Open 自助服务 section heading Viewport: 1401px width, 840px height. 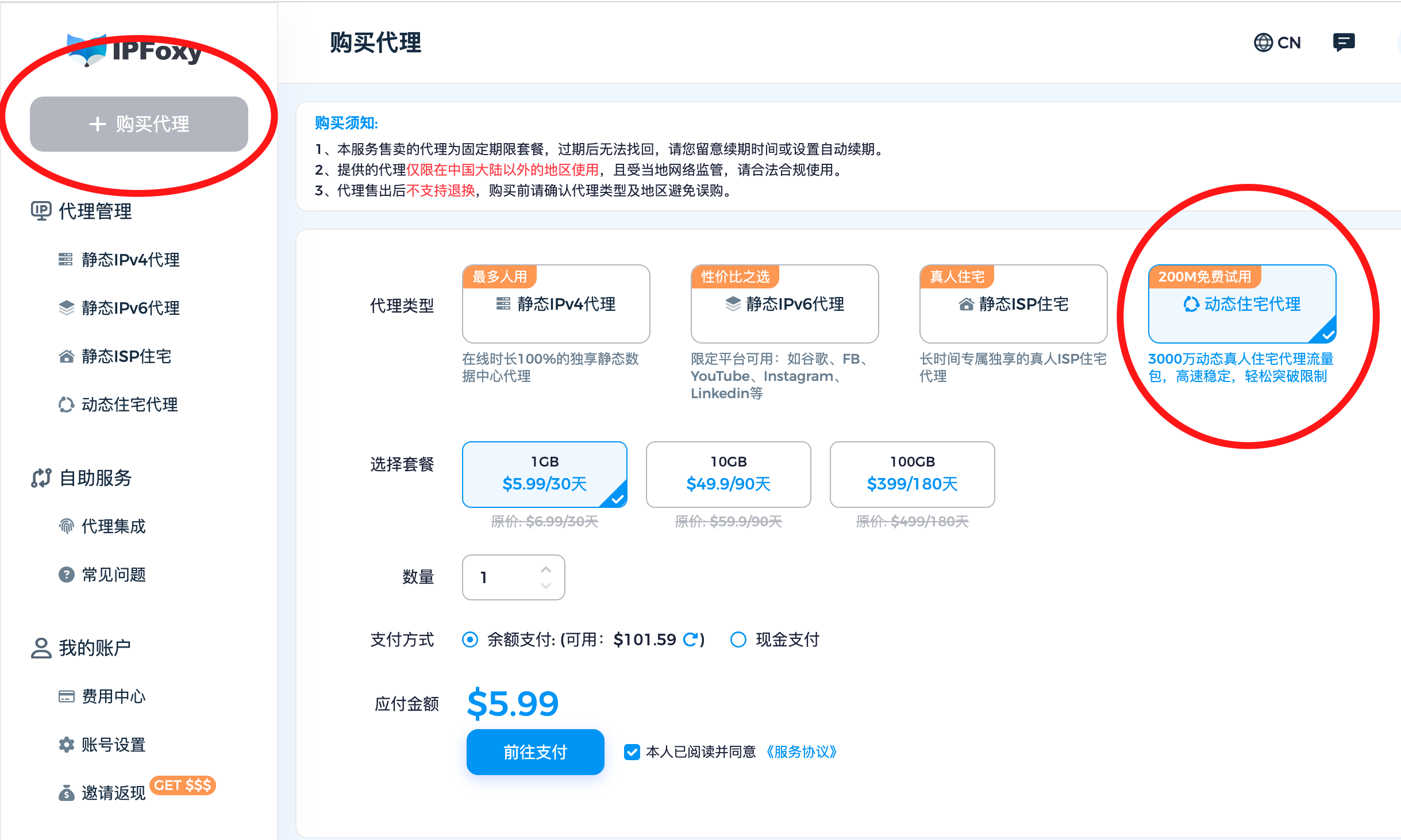point(82,478)
